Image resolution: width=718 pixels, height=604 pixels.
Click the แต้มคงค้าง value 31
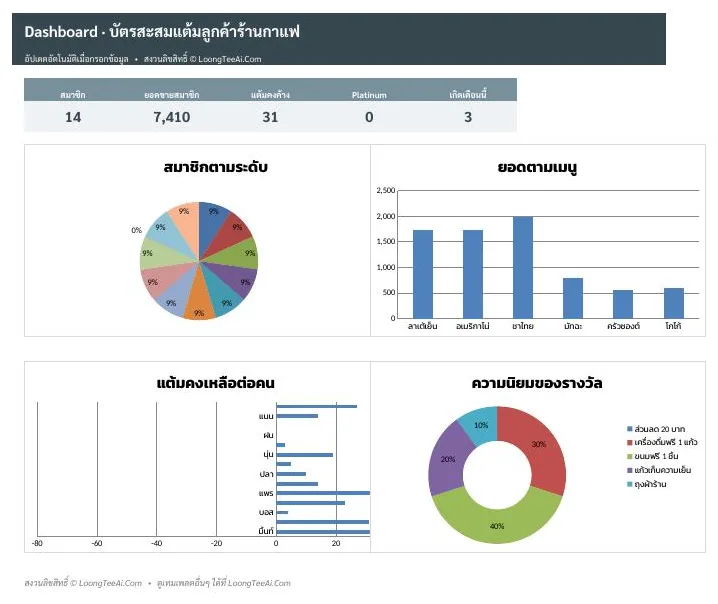pos(270,117)
